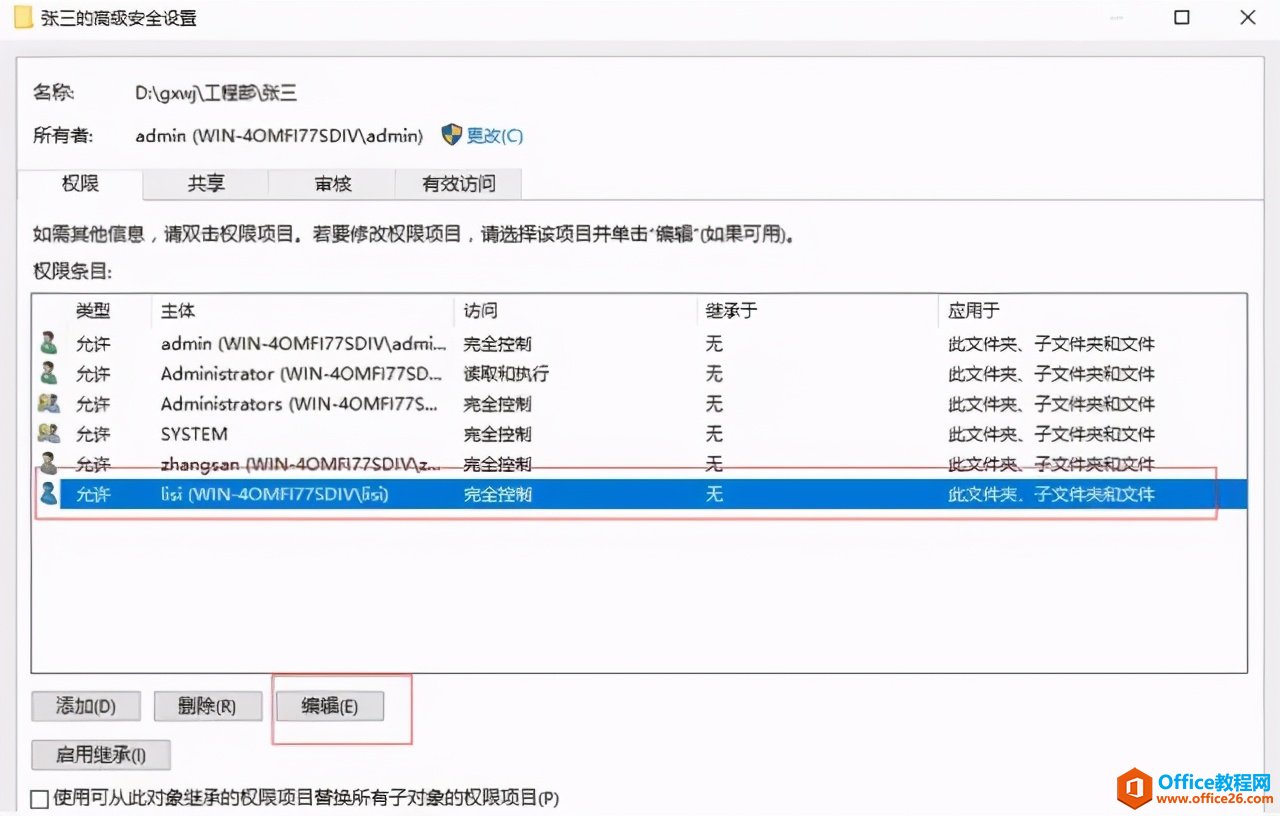The width and height of the screenshot is (1280, 816).
Task: Open the 审核 tab
Action: click(332, 184)
